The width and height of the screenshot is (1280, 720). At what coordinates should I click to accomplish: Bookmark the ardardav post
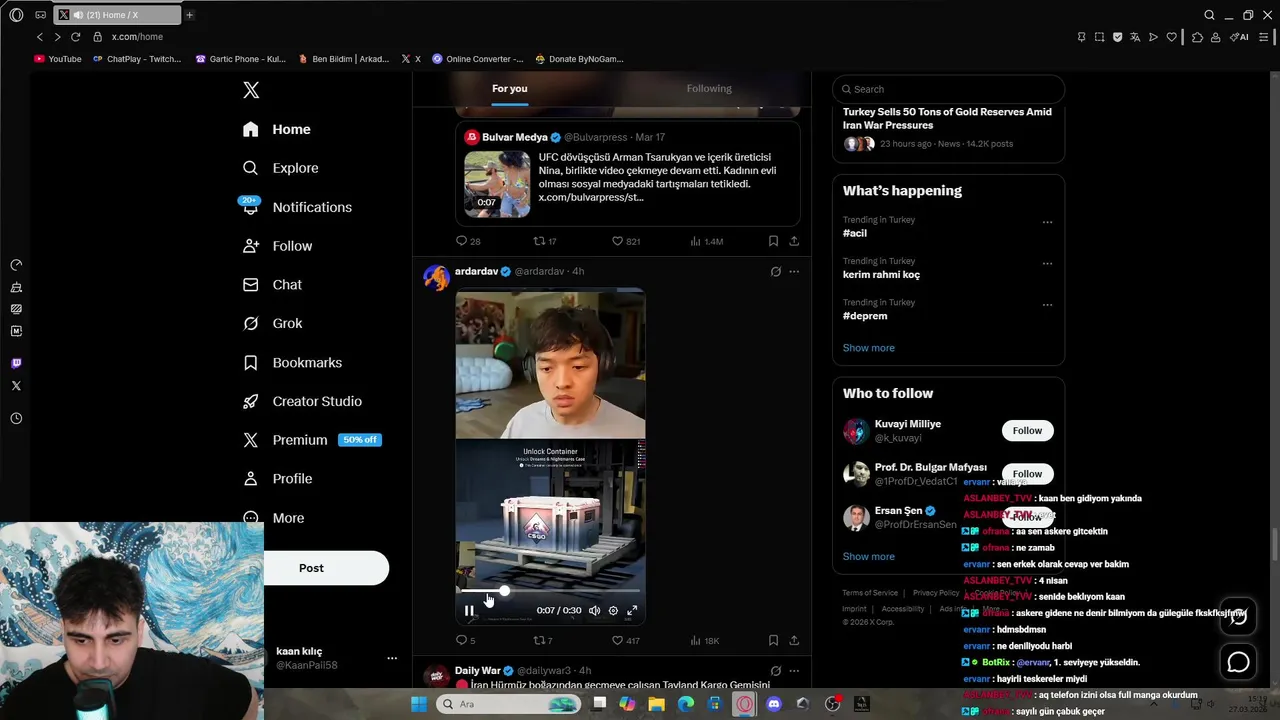pos(773,640)
